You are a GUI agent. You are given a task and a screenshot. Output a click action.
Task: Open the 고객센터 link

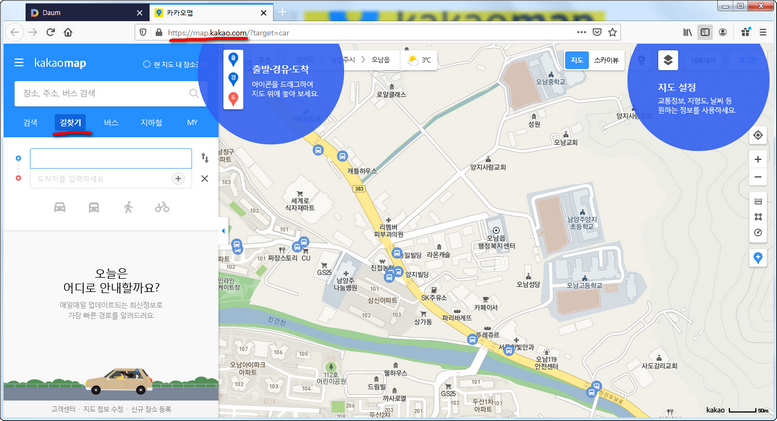point(63,409)
